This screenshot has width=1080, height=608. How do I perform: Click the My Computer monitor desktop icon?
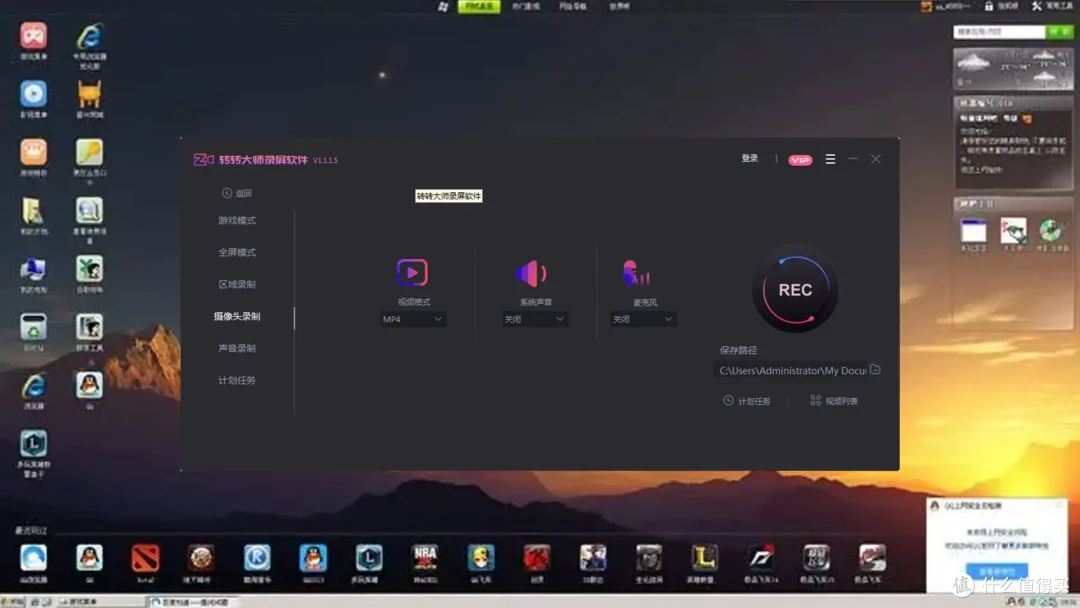[x=33, y=269]
